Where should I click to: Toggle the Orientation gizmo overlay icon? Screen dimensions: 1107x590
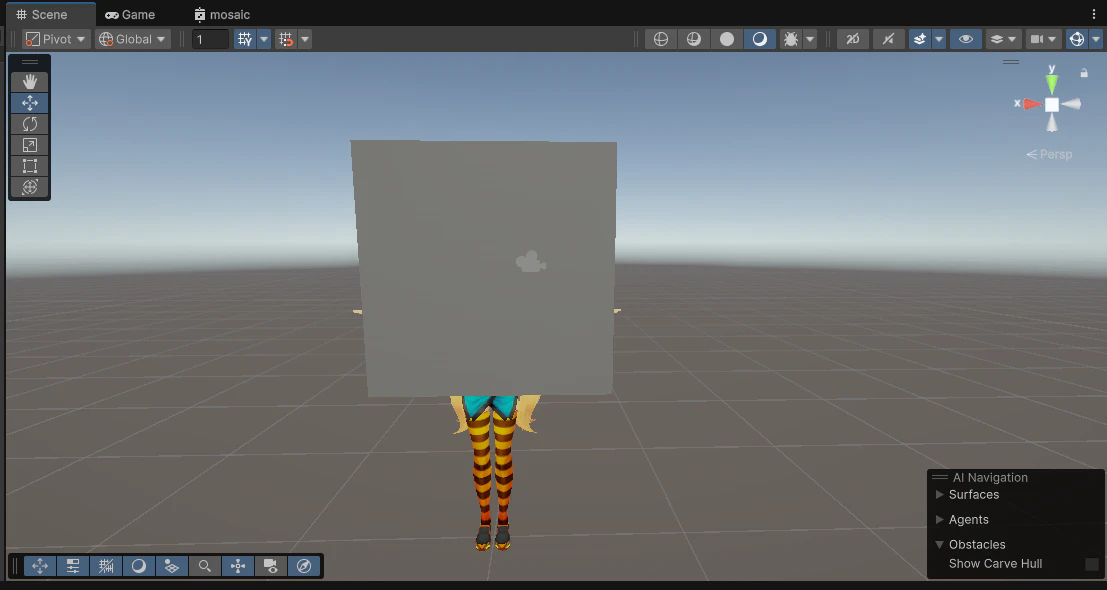238,566
